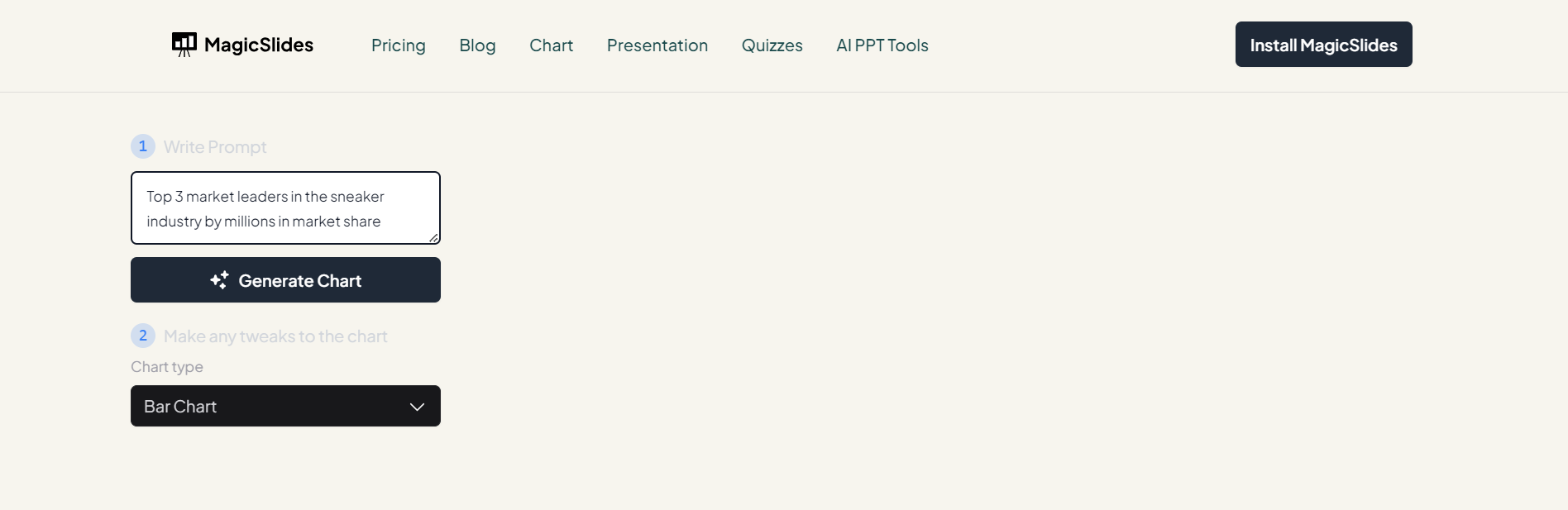1568x510 pixels.
Task: Click the MagicSlides brand name text
Action: [x=259, y=45]
